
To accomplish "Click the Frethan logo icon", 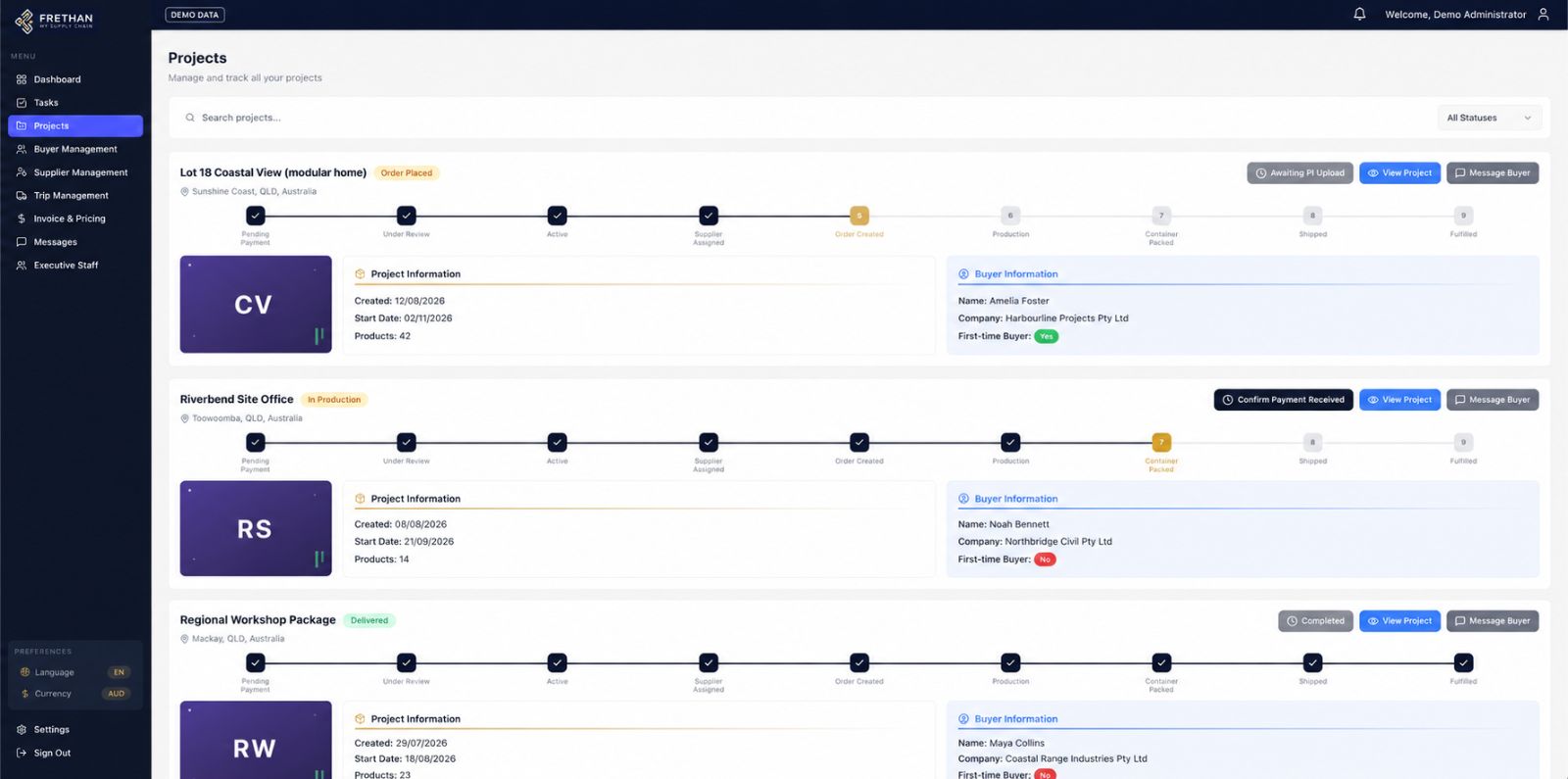I will click(24, 21).
